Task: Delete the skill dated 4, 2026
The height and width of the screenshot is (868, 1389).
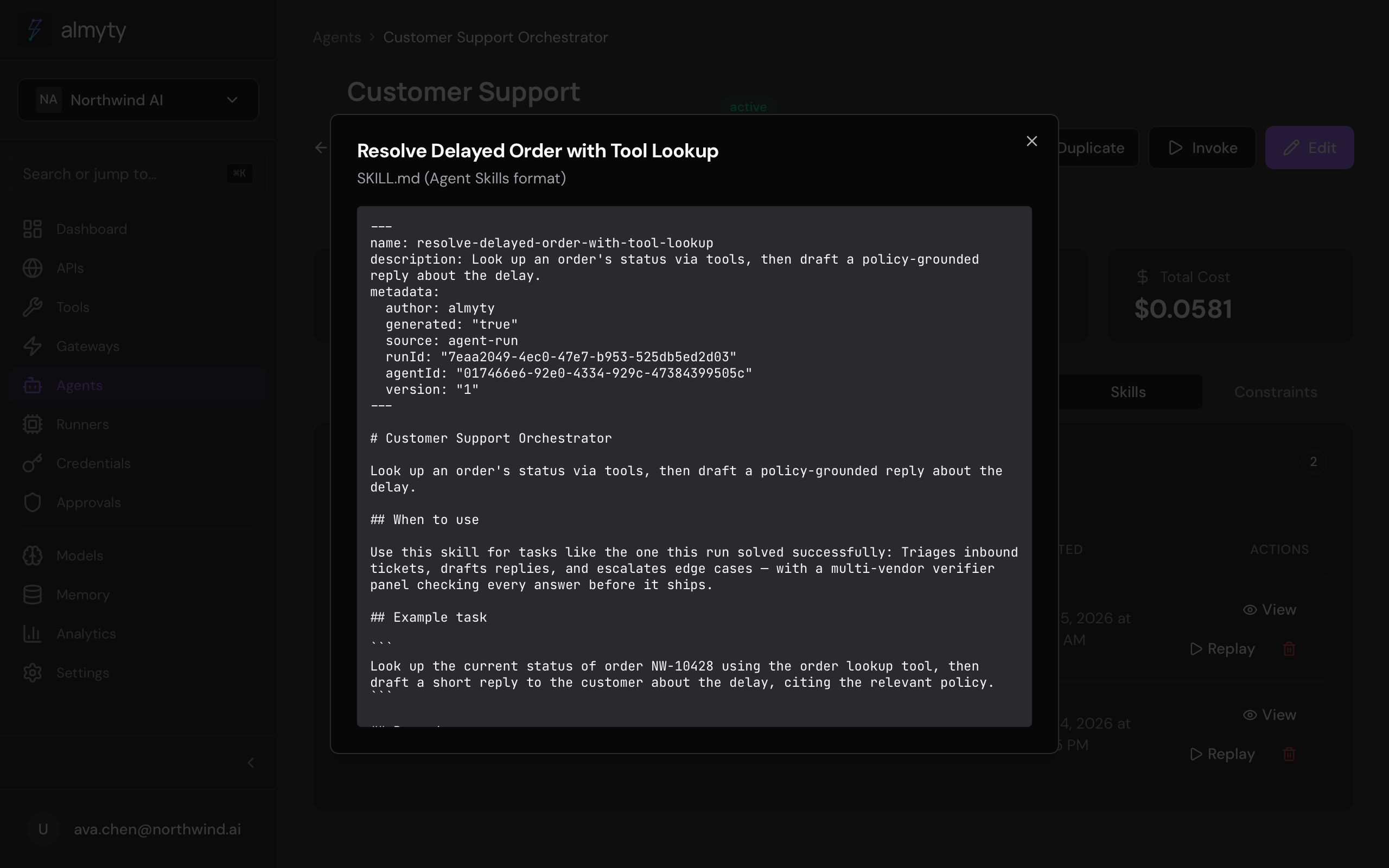Action: point(1289,754)
